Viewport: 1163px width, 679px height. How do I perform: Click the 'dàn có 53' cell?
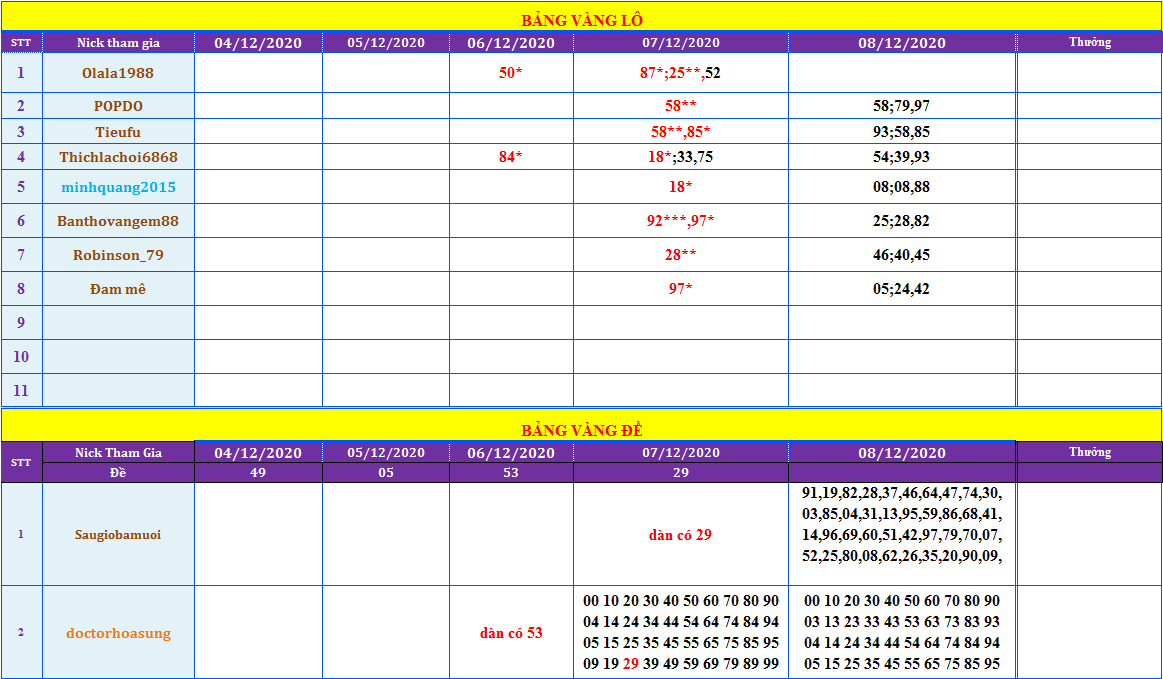[x=511, y=632]
